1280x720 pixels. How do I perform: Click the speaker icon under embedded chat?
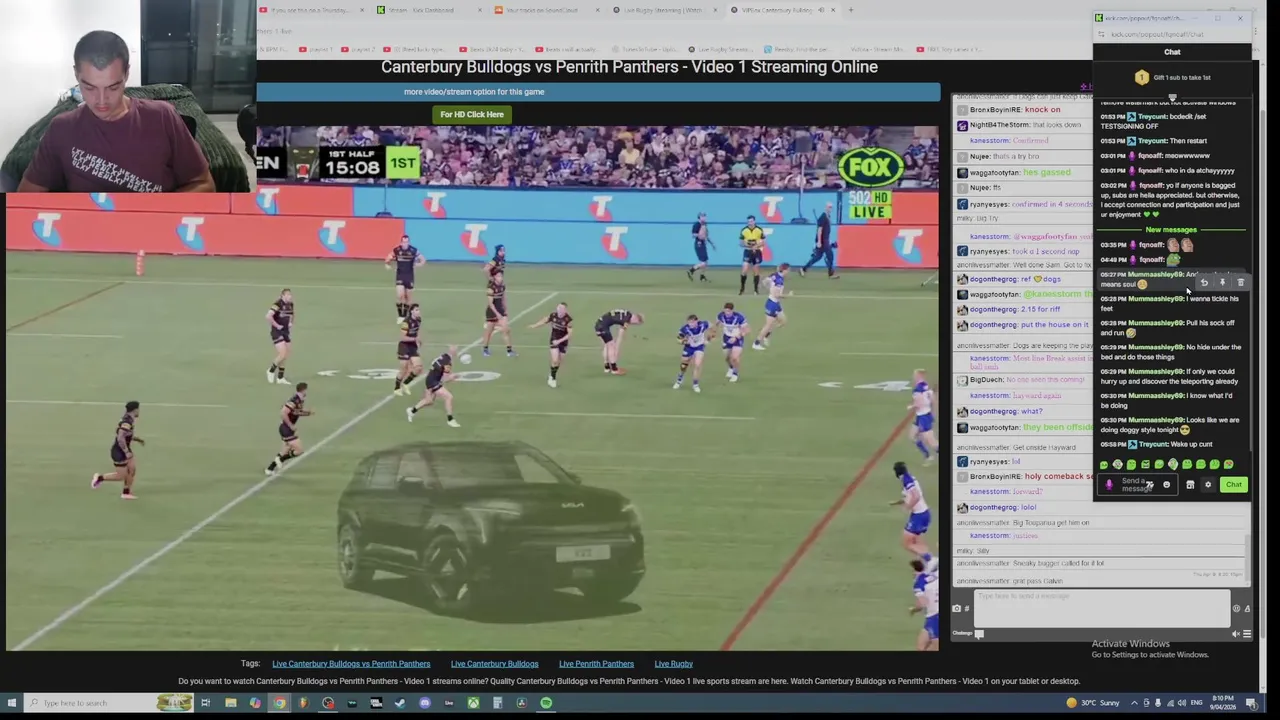point(1236,633)
